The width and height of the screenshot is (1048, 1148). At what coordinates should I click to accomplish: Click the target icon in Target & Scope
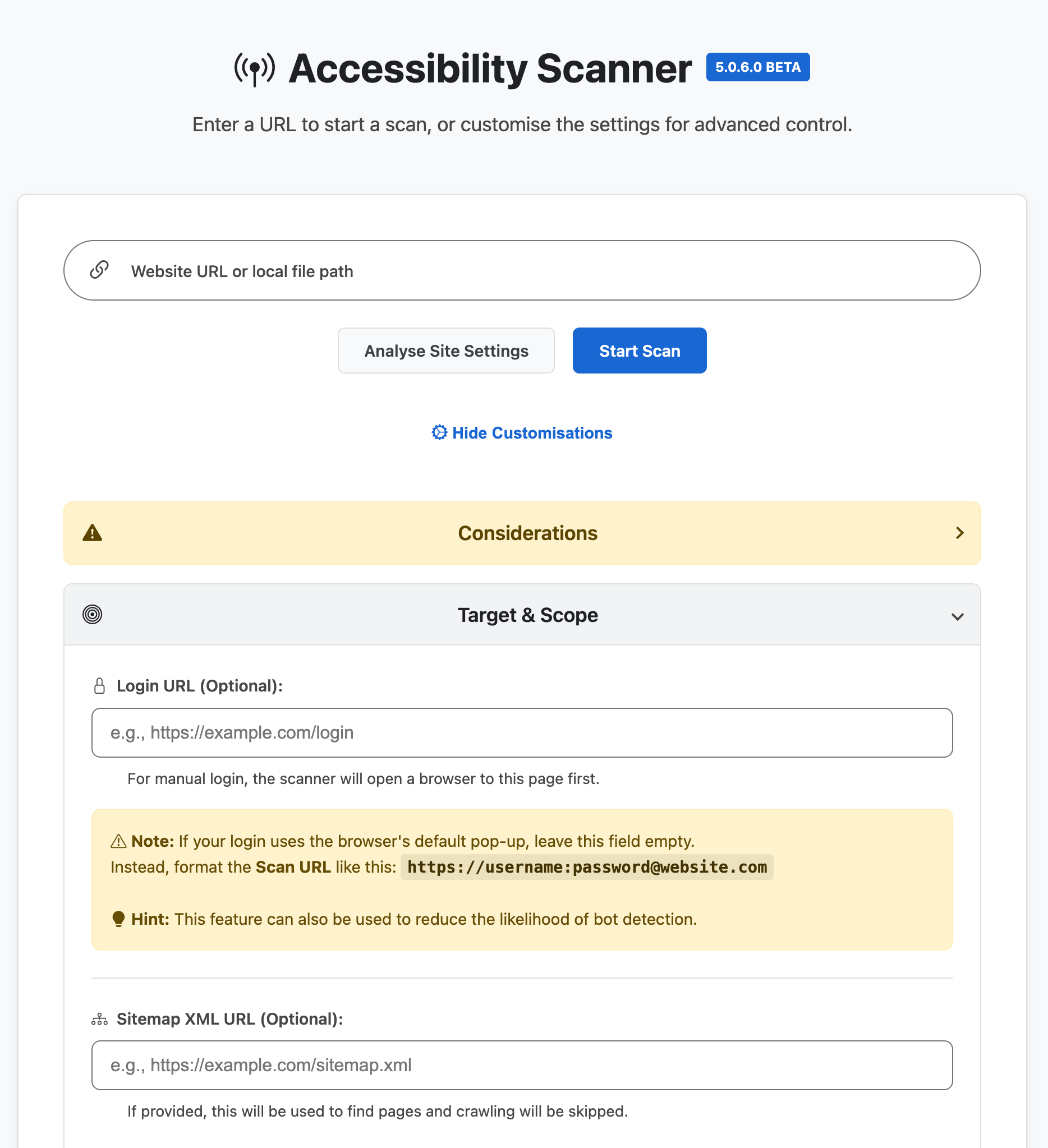click(x=92, y=615)
